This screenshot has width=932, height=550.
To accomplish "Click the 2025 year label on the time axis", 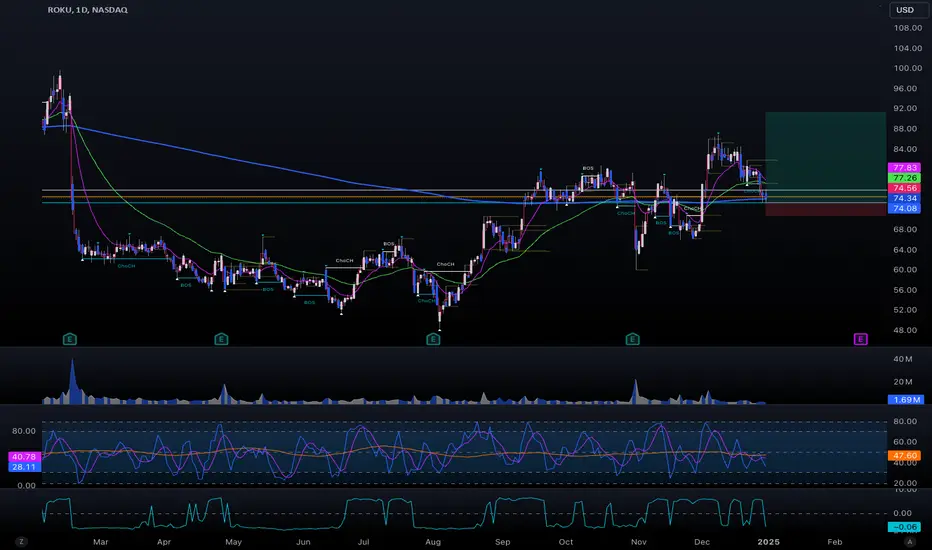I will pos(768,542).
